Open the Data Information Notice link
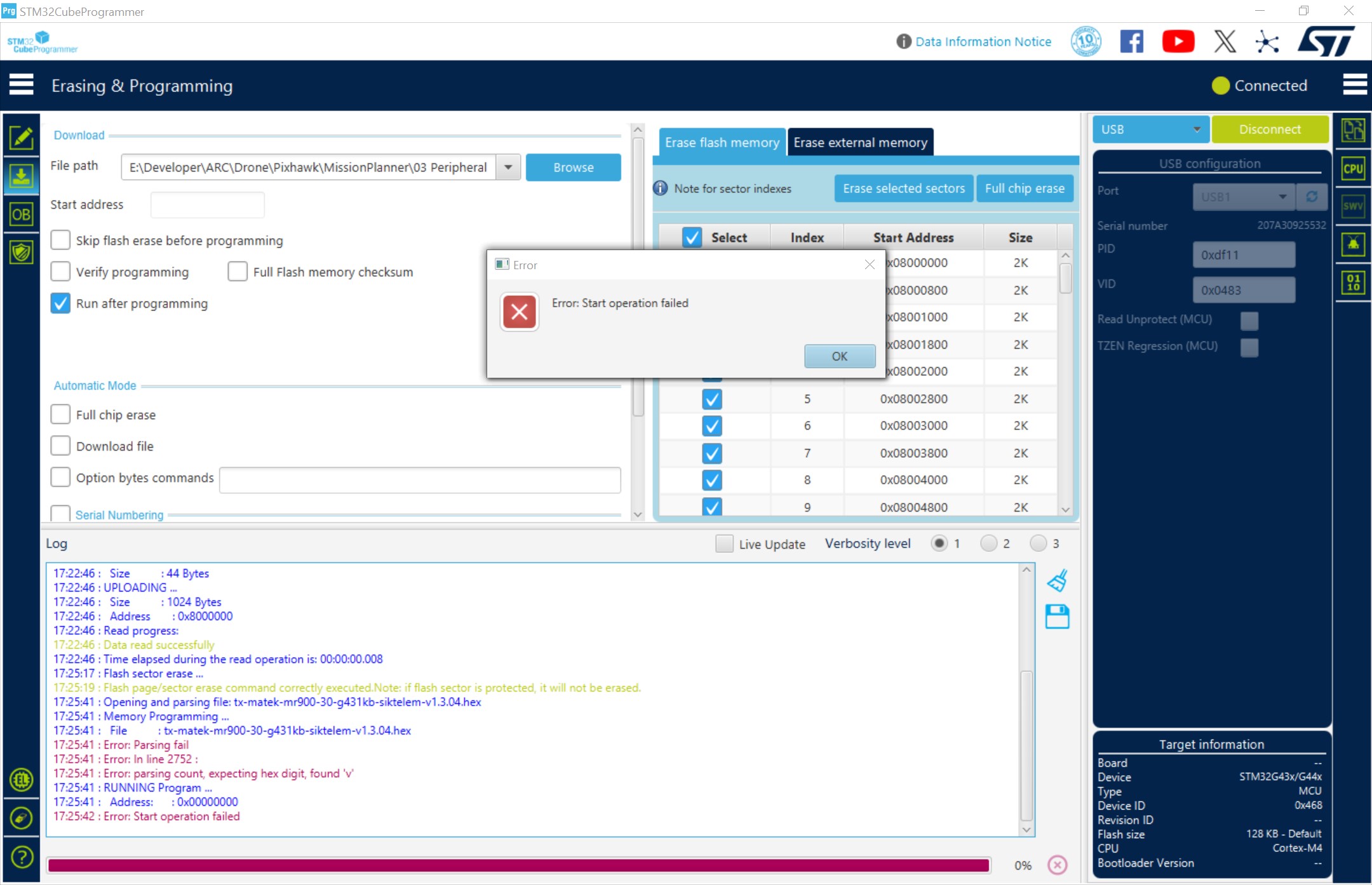1372x885 pixels. (x=983, y=42)
